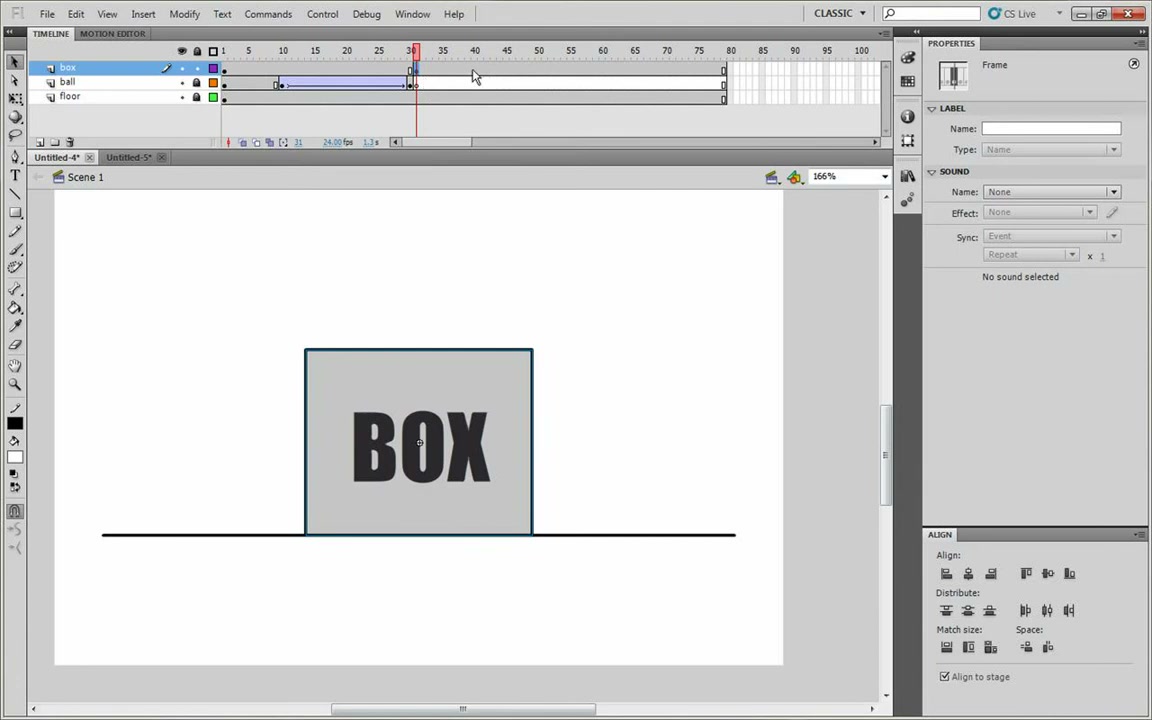The image size is (1152, 720).
Task: Click the white fill color swatch
Action: point(15,457)
